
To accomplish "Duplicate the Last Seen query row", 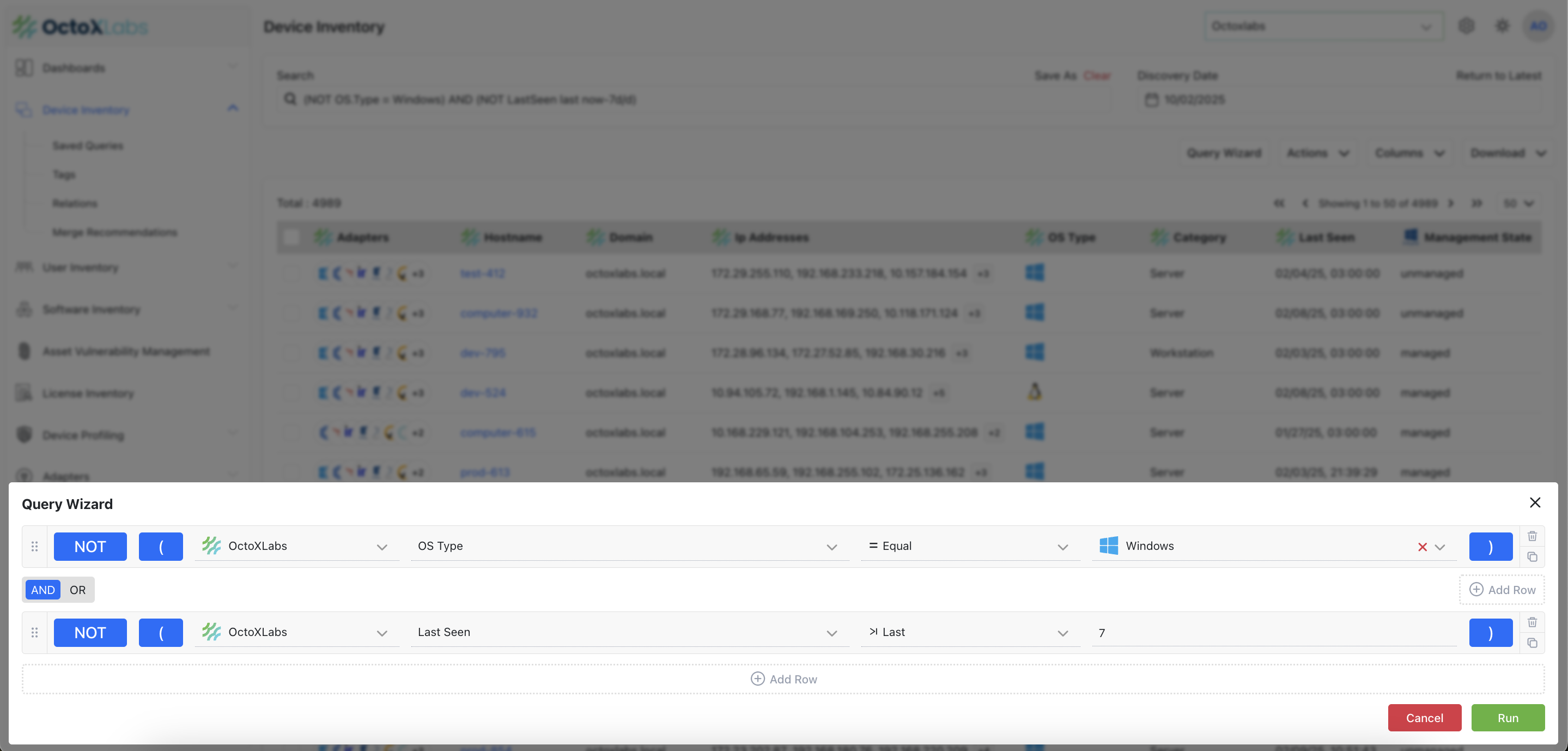I will point(1531,643).
